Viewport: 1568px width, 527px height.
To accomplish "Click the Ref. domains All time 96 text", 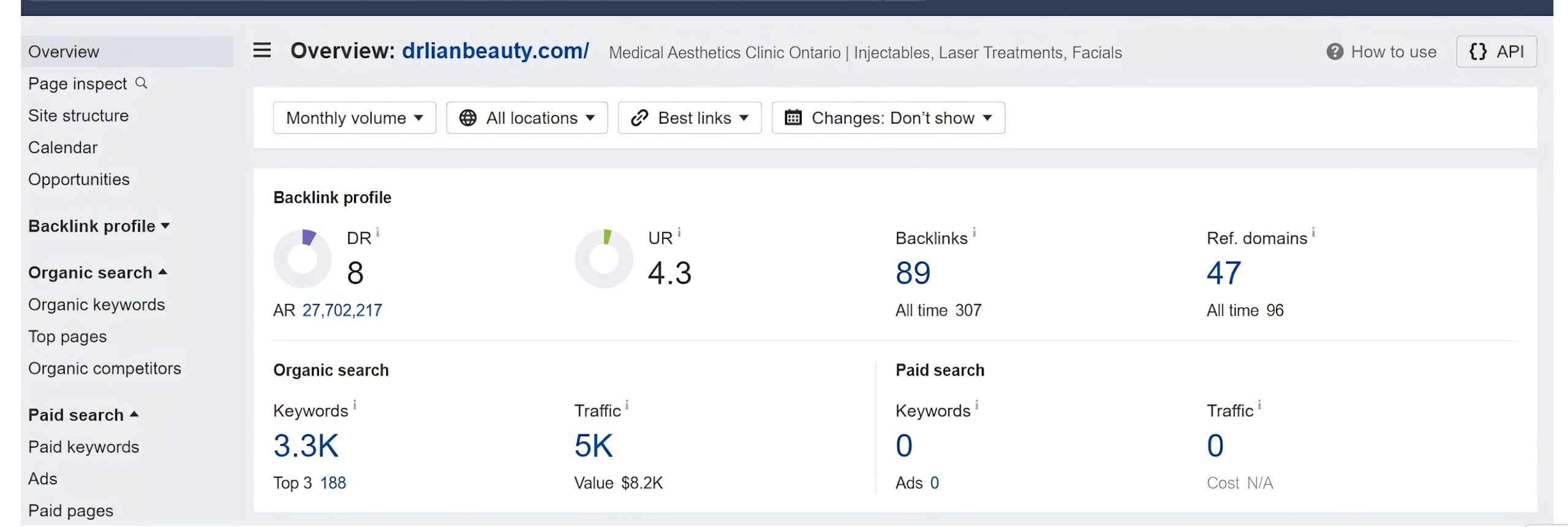I will point(1245,310).
